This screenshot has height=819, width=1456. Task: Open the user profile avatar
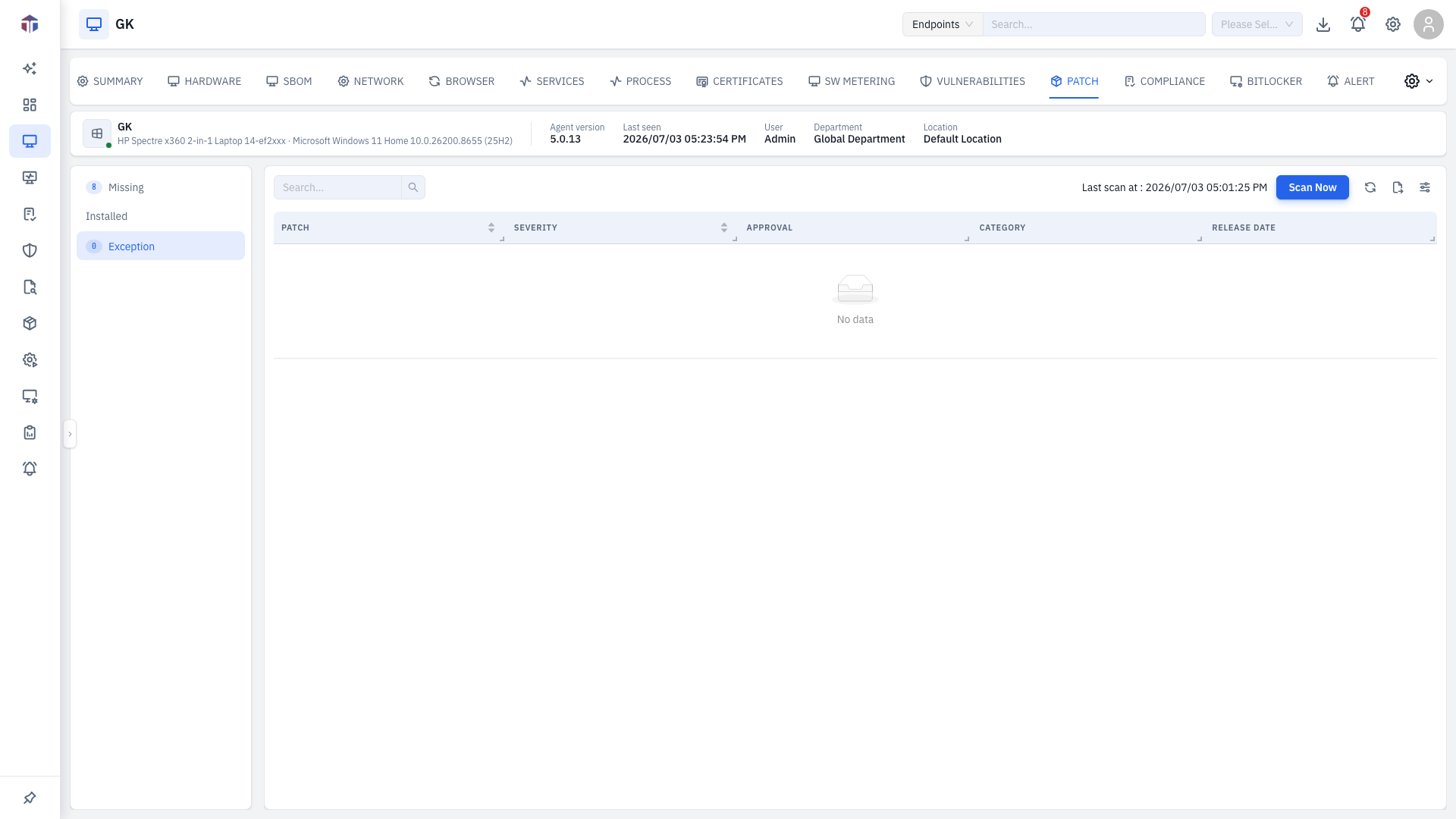click(x=1429, y=24)
